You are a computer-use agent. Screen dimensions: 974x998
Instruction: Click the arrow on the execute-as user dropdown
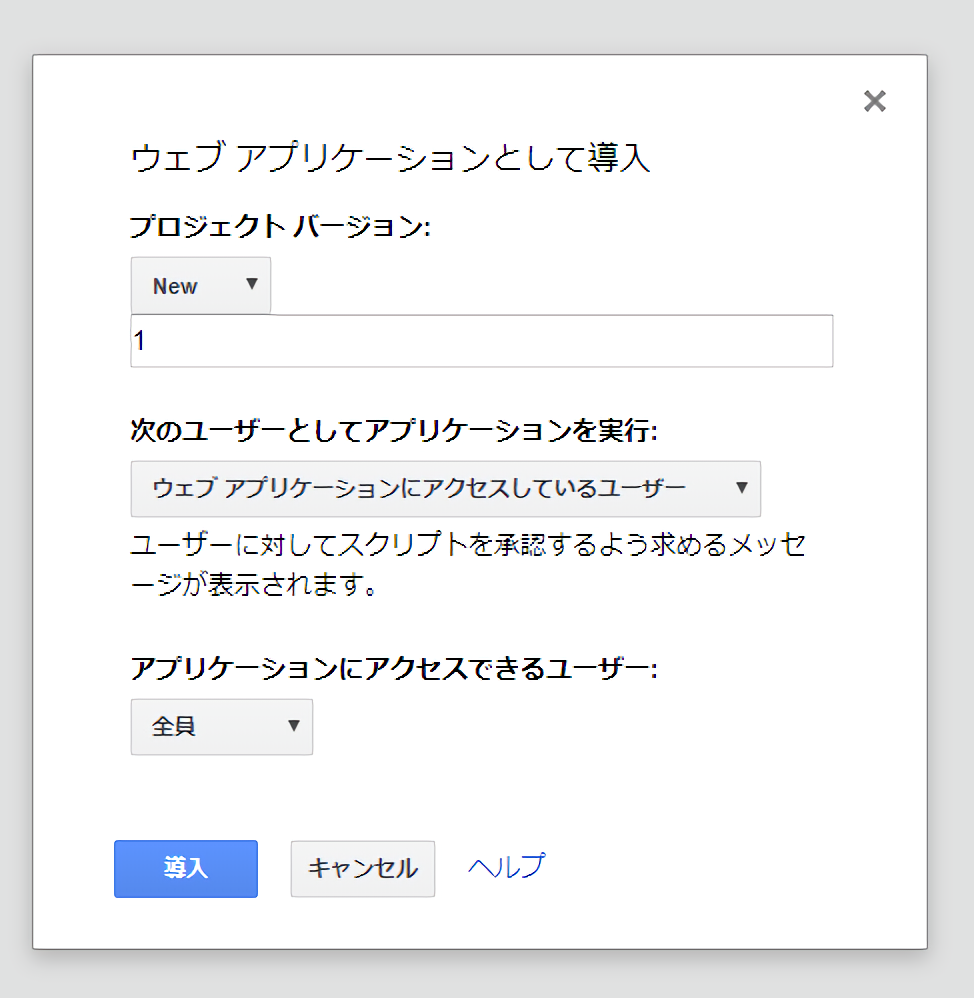click(741, 488)
